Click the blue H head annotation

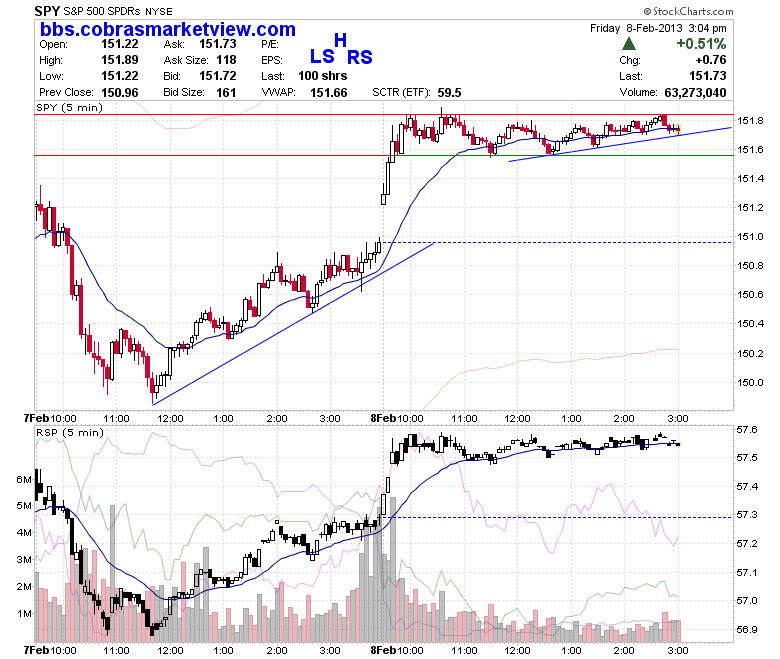point(340,40)
